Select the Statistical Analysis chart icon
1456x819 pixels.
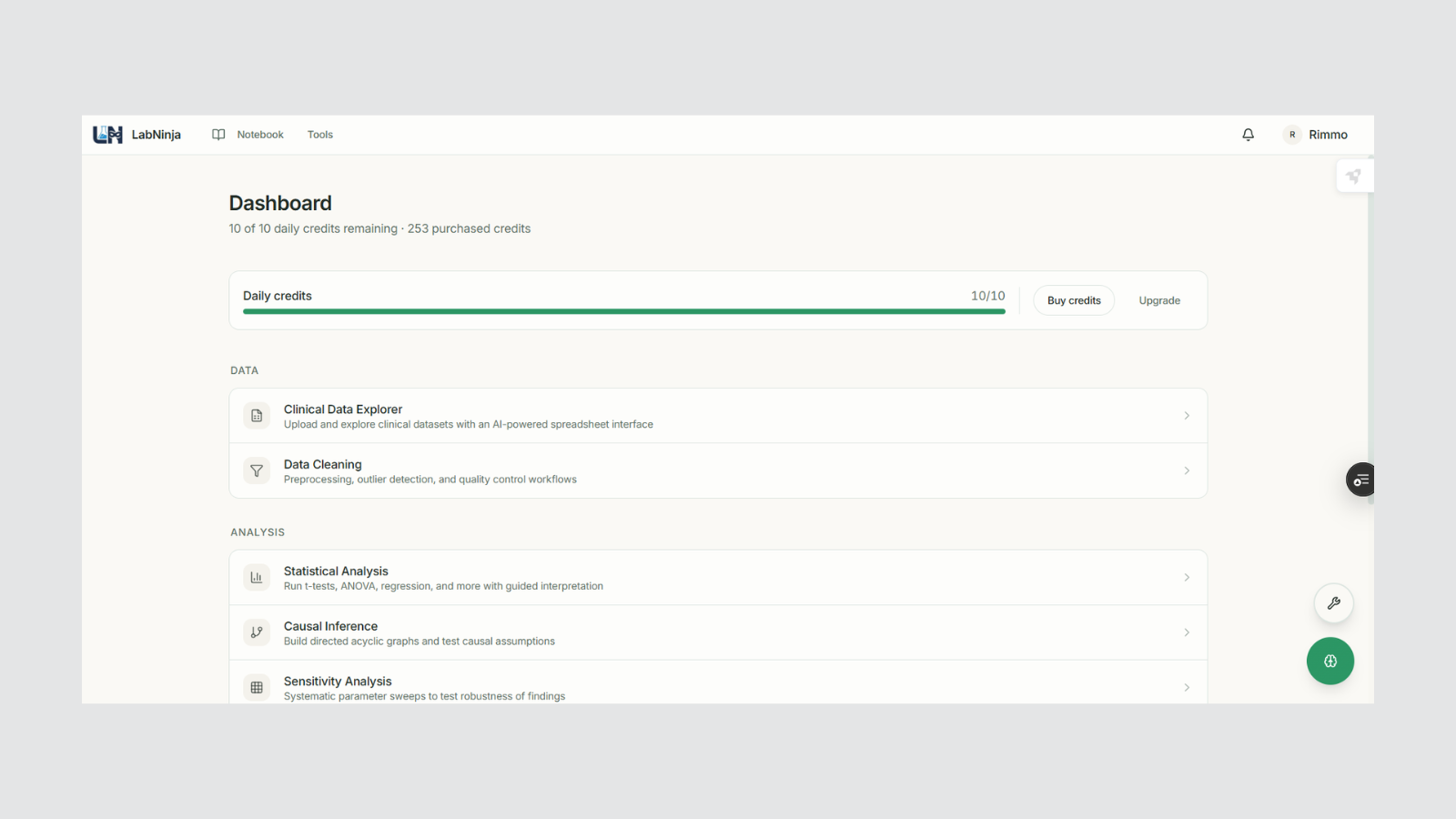(x=256, y=577)
